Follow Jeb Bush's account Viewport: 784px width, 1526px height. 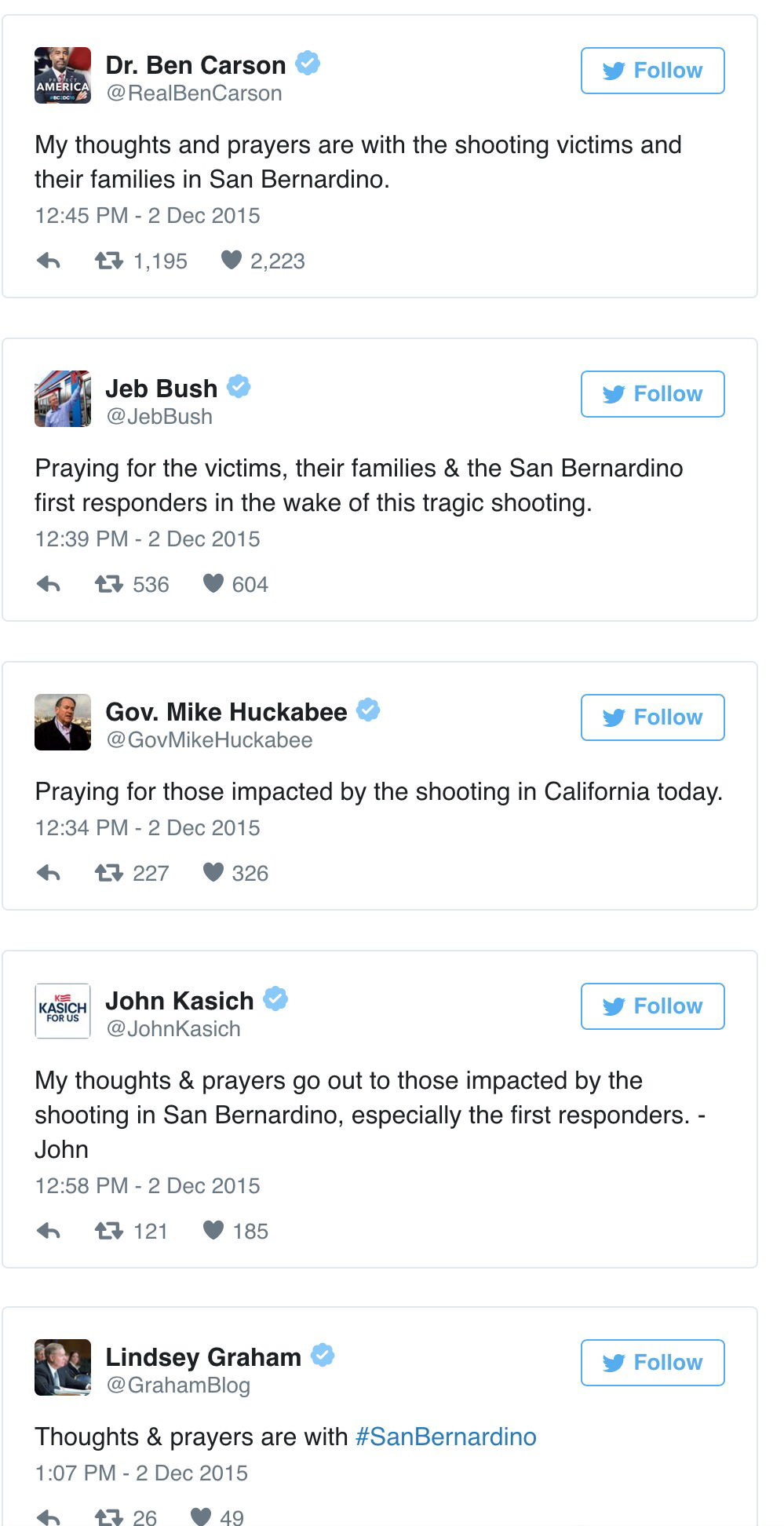click(x=652, y=394)
